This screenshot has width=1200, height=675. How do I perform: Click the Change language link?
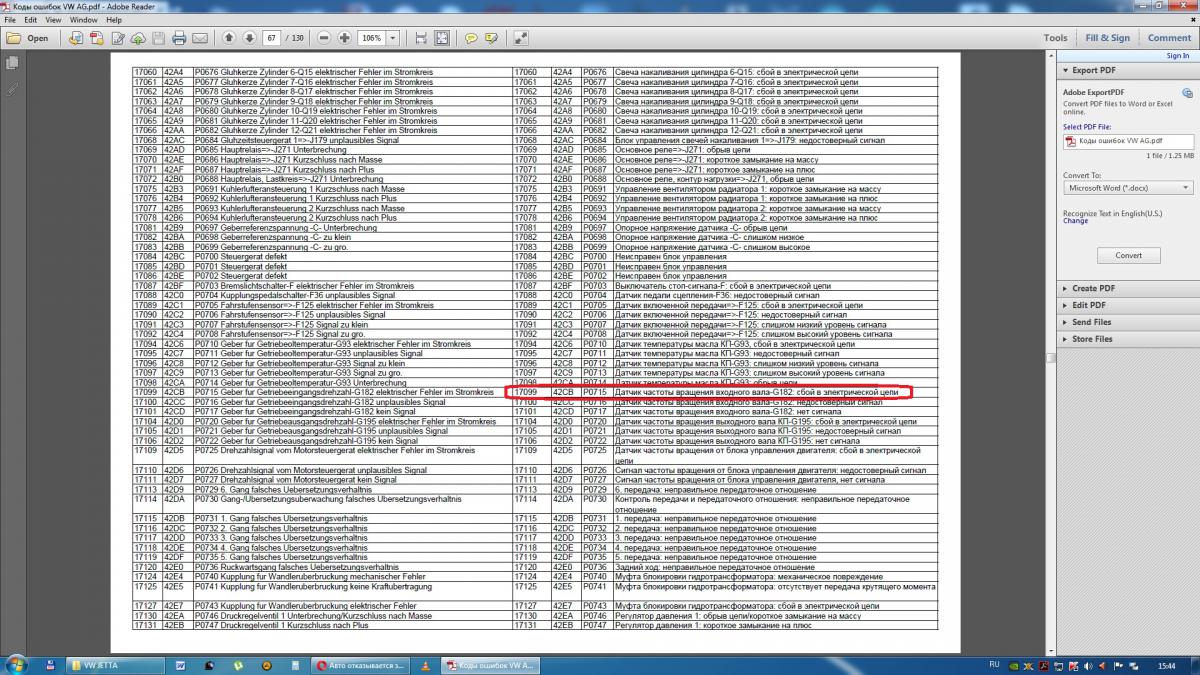pos(1075,221)
